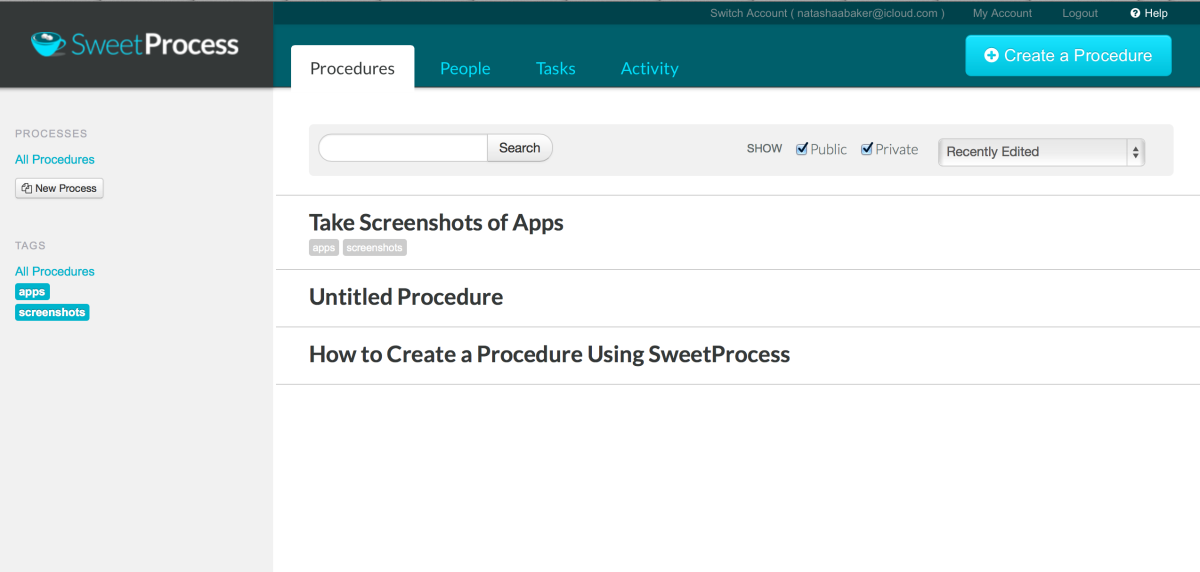Click the procedure search input field

coord(403,148)
